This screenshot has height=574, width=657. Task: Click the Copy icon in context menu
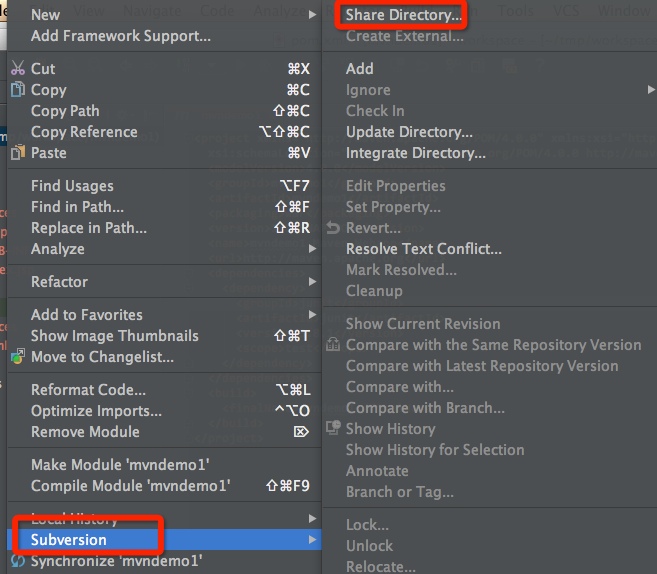pyautogui.click(x=17, y=90)
